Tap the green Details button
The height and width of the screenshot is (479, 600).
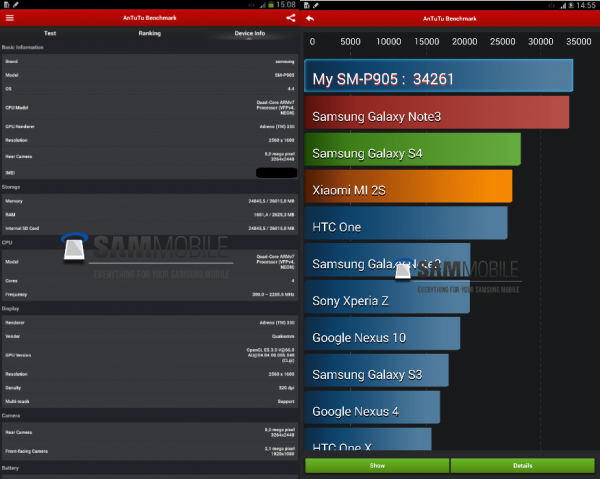pyautogui.click(x=523, y=466)
